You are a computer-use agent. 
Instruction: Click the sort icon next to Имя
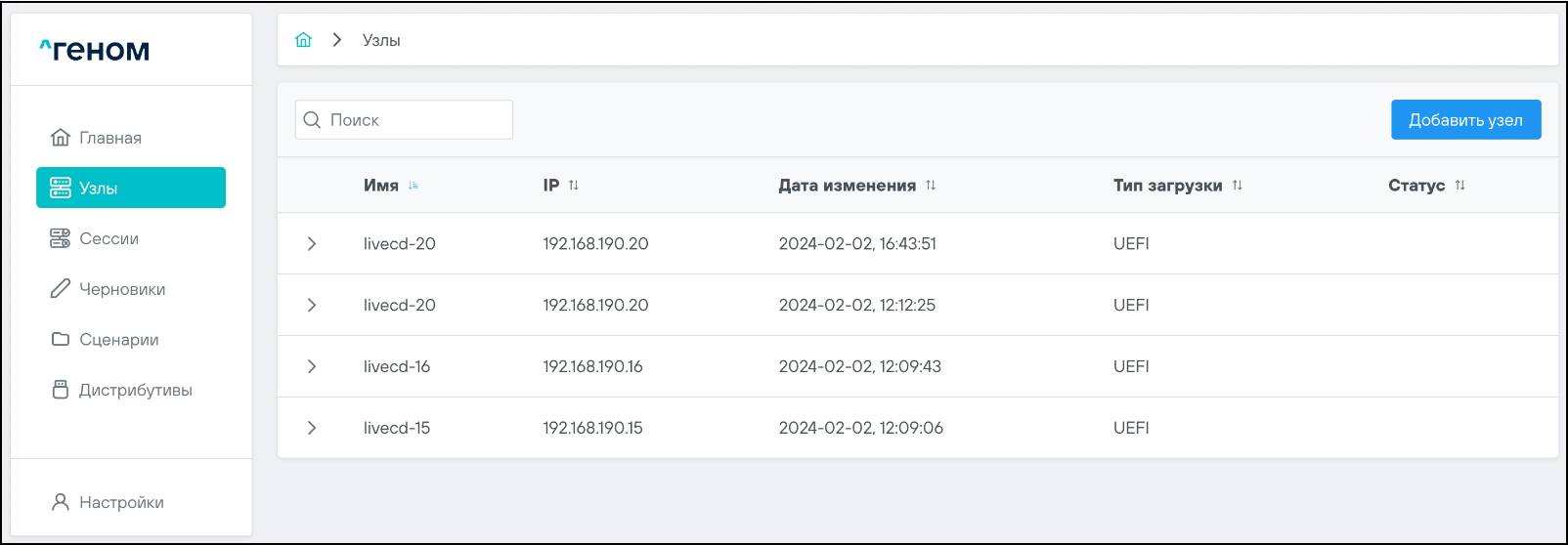click(414, 186)
